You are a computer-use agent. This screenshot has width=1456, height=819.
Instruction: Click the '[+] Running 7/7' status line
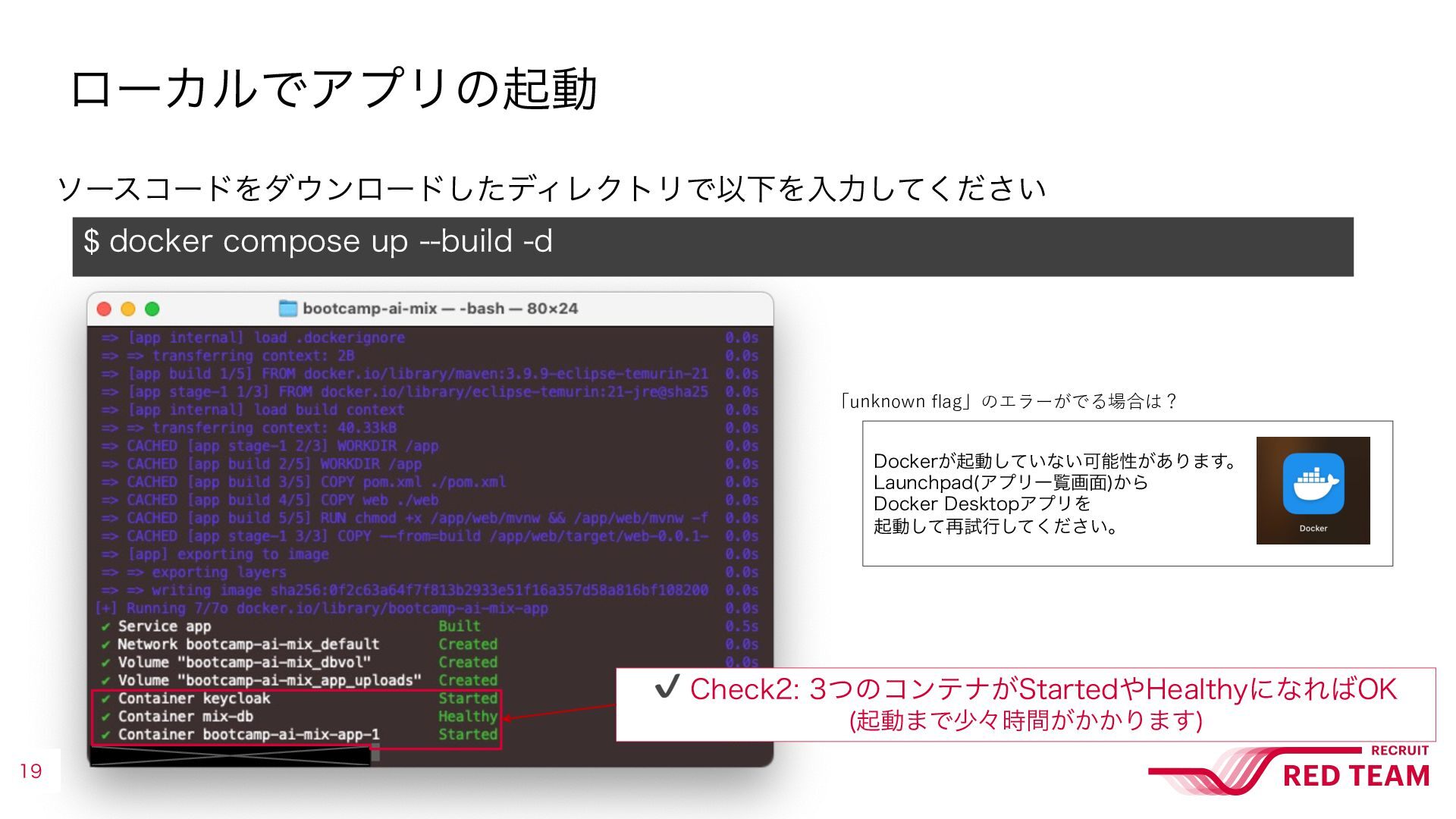pyautogui.click(x=322, y=609)
